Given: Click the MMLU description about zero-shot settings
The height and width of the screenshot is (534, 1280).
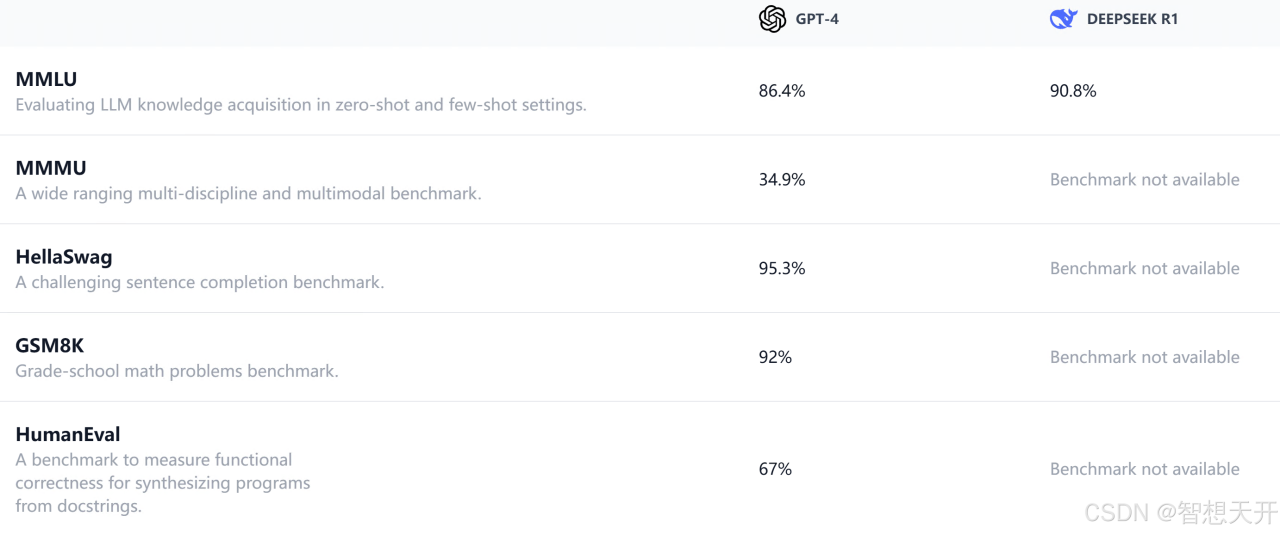Looking at the screenshot, I should (x=301, y=105).
